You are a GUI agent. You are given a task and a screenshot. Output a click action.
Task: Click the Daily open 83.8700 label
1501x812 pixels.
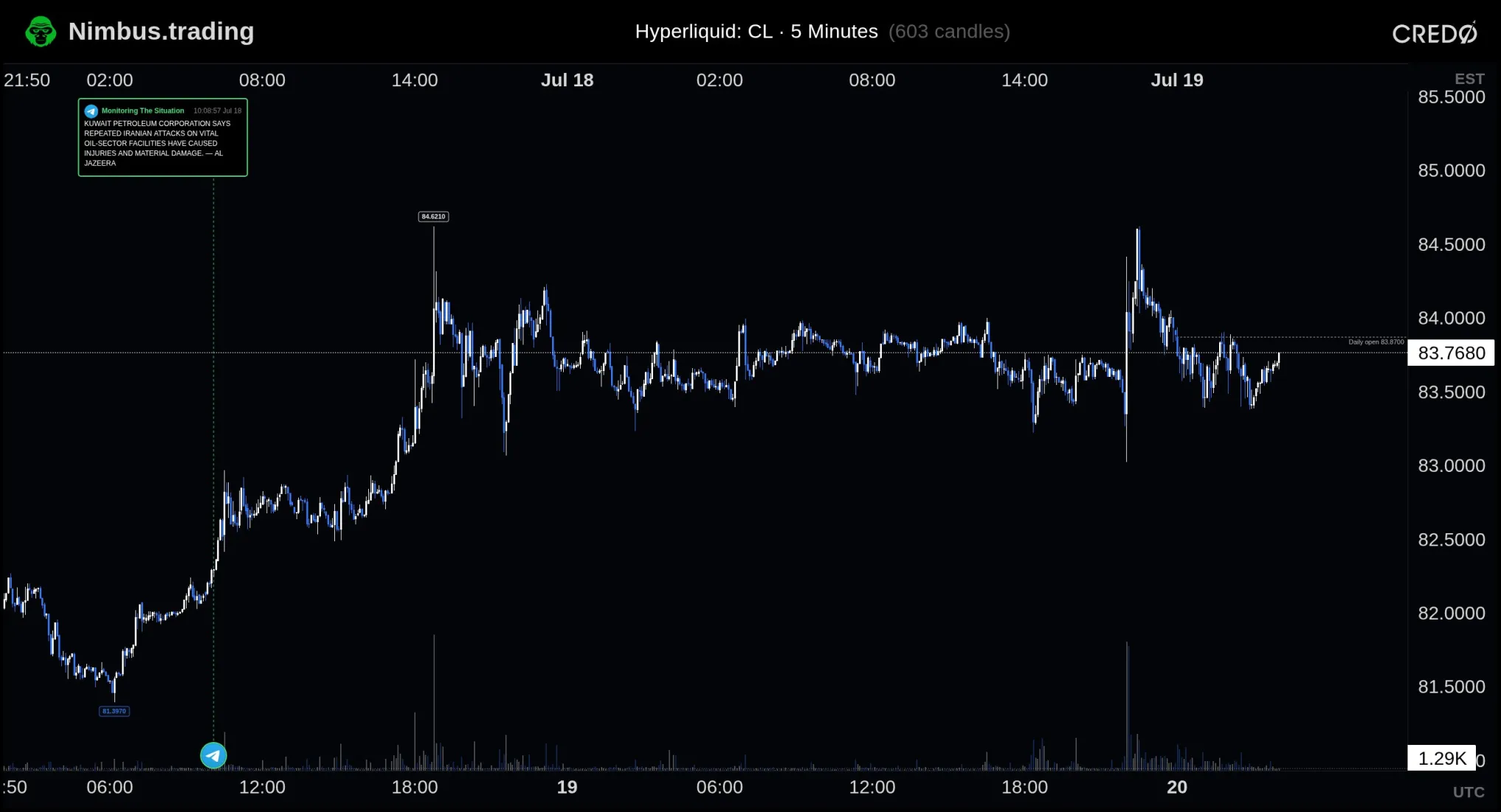click(1376, 341)
